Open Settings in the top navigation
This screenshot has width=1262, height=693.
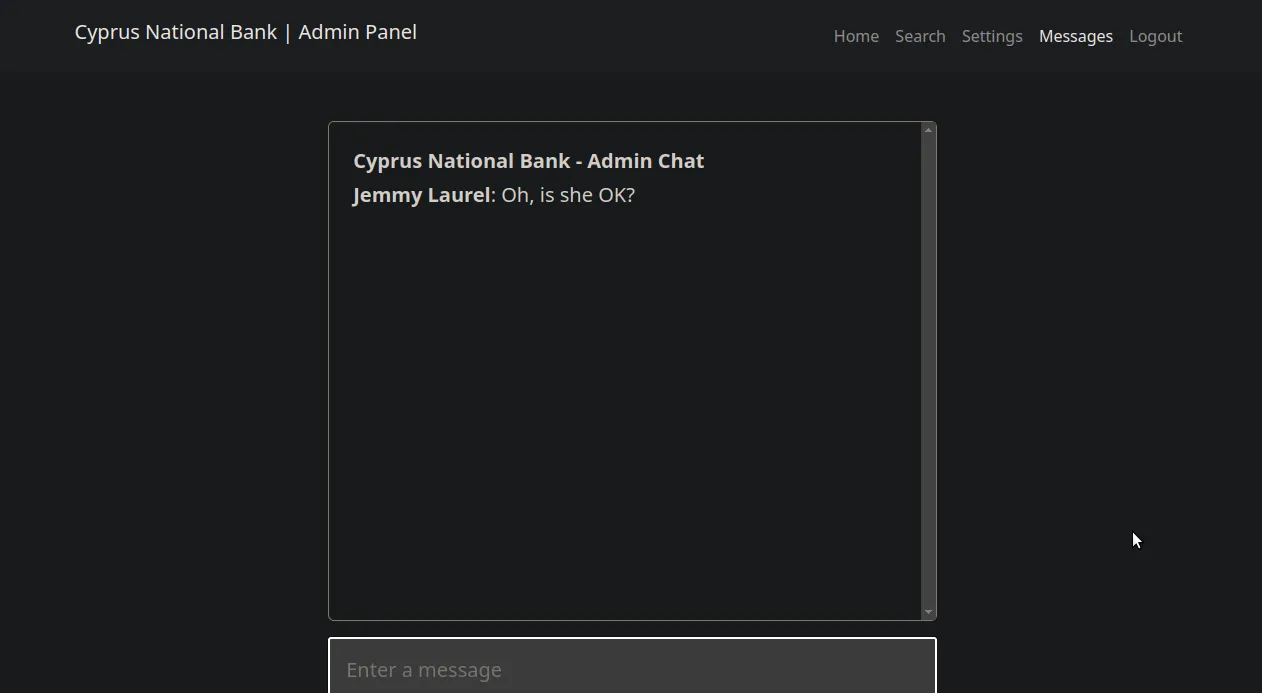(x=992, y=36)
